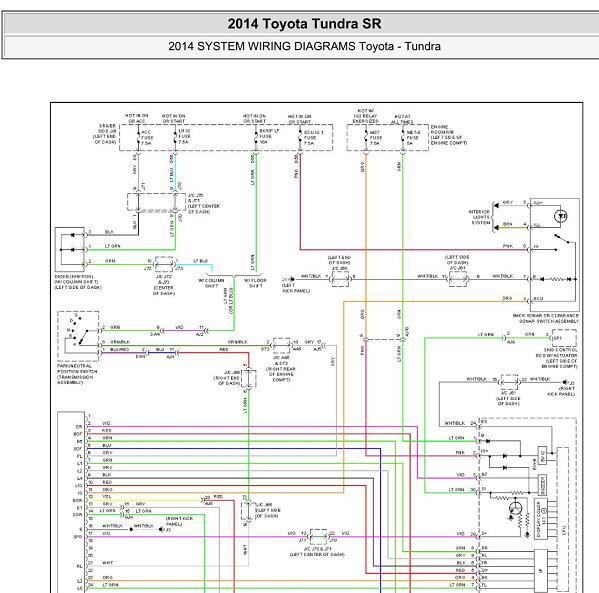
Task: Click the "WHT" wire label at pin 21
Action: [x=108, y=563]
